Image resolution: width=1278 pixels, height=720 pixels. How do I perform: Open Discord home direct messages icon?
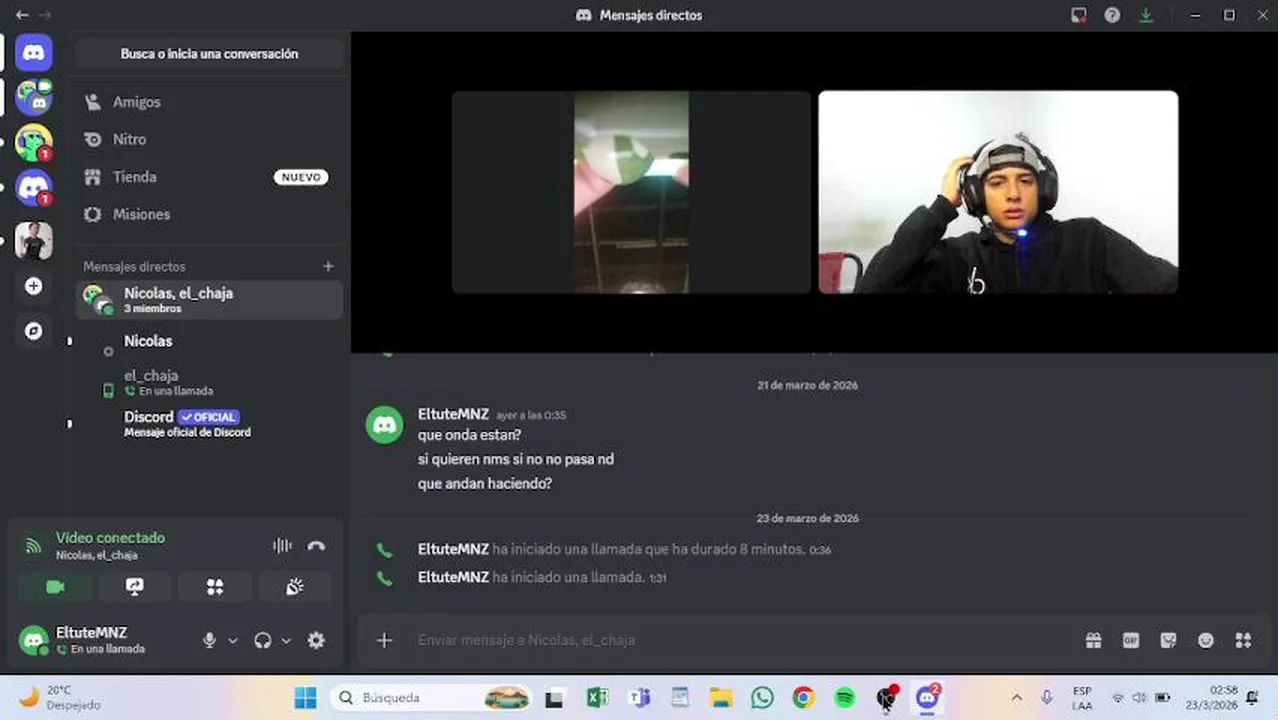34,53
